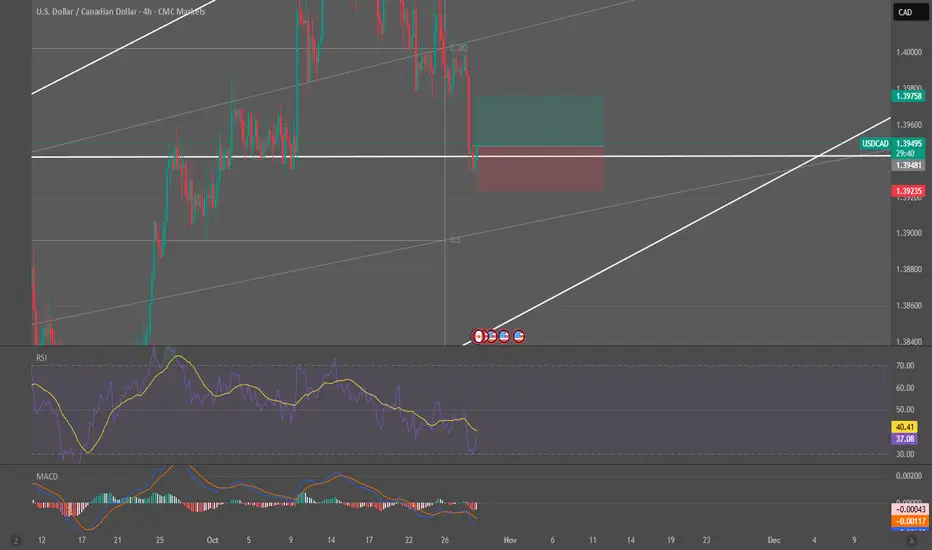
Task: Click the 1.38600 price scale value
Action: [x=909, y=306]
